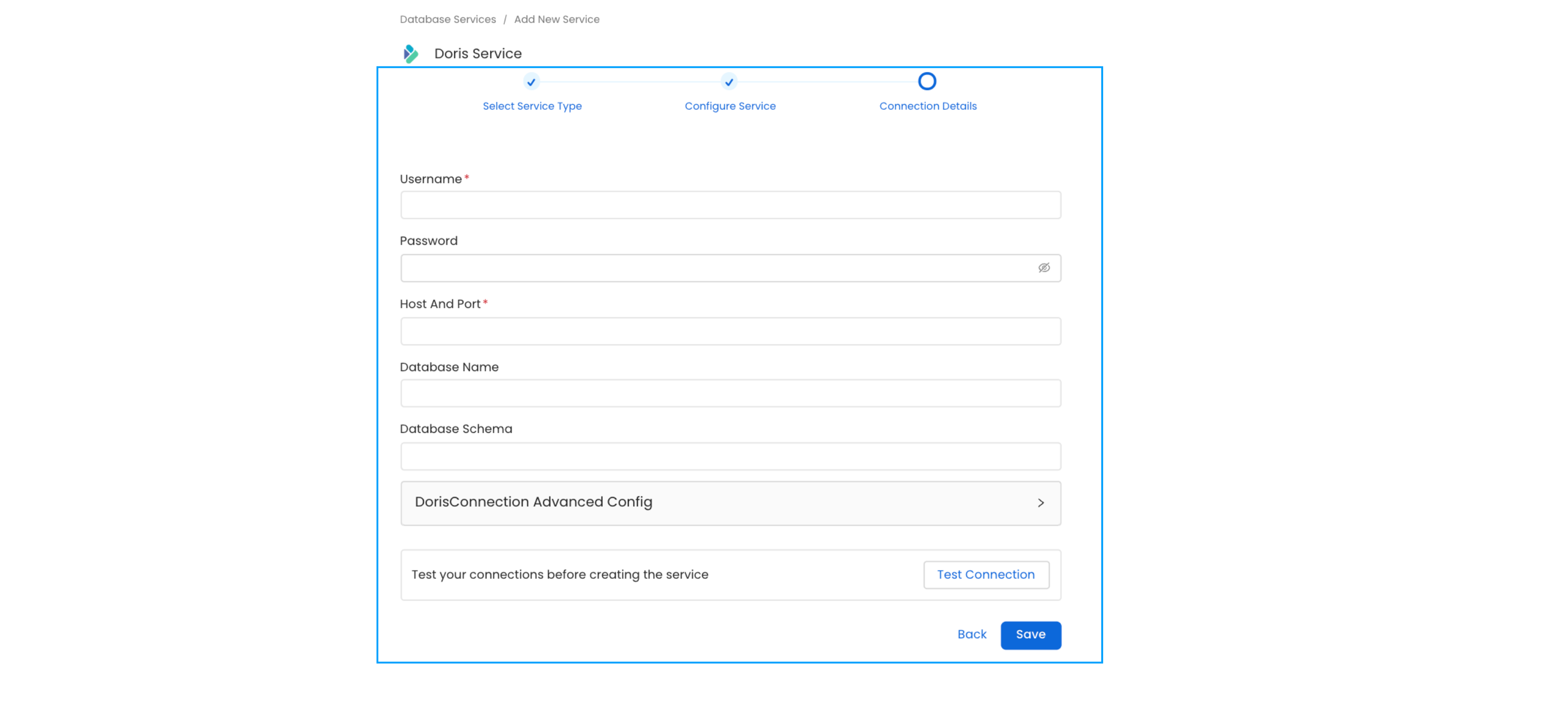Click the circle indicator above Connection Details

pyautogui.click(x=926, y=80)
